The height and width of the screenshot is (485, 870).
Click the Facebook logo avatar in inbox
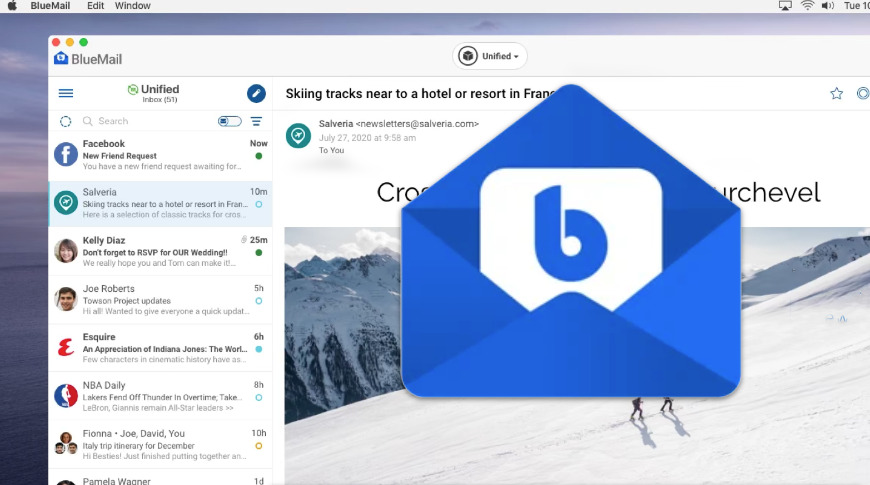tap(66, 154)
